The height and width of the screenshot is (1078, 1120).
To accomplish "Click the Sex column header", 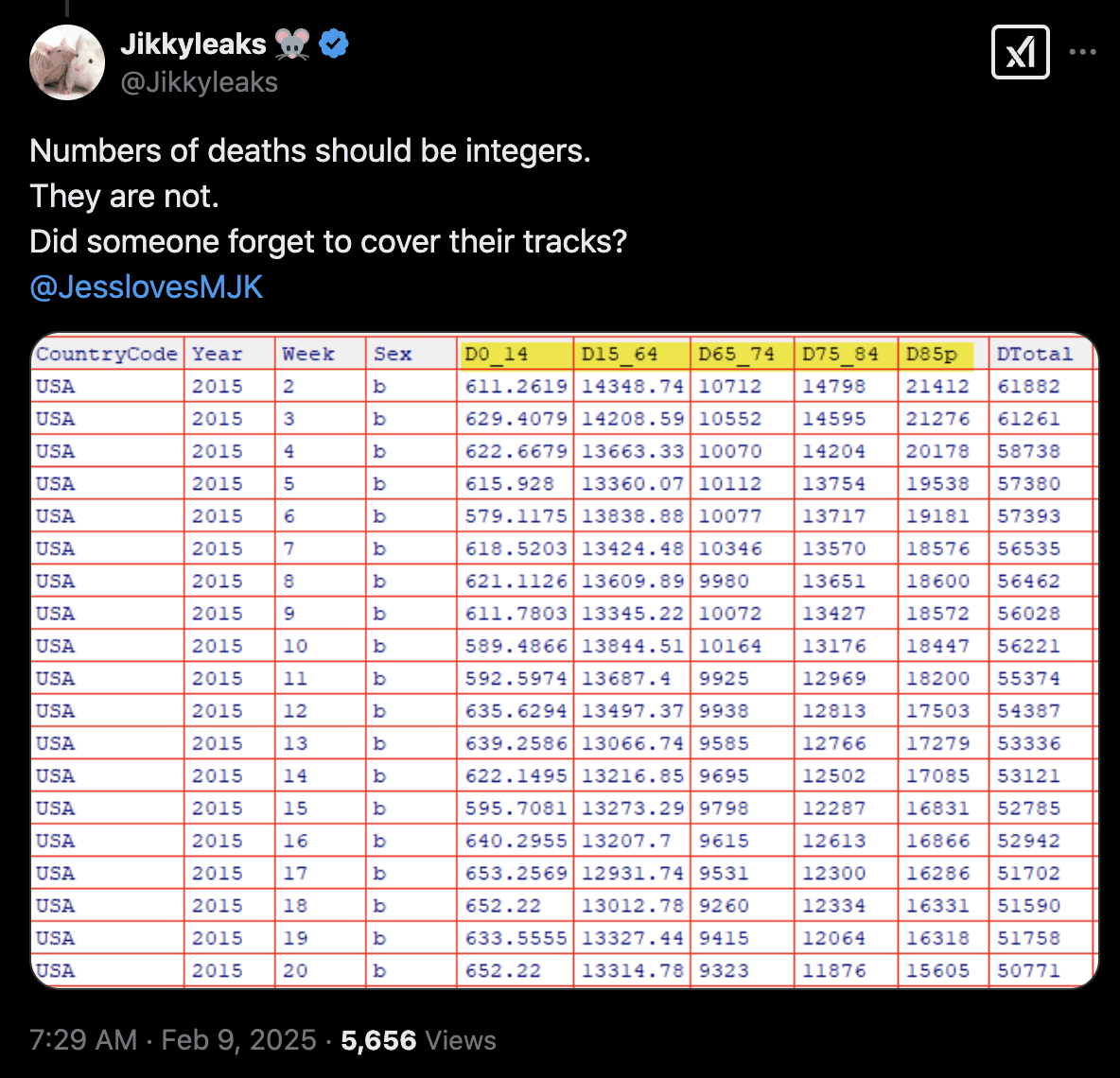I will click(393, 354).
